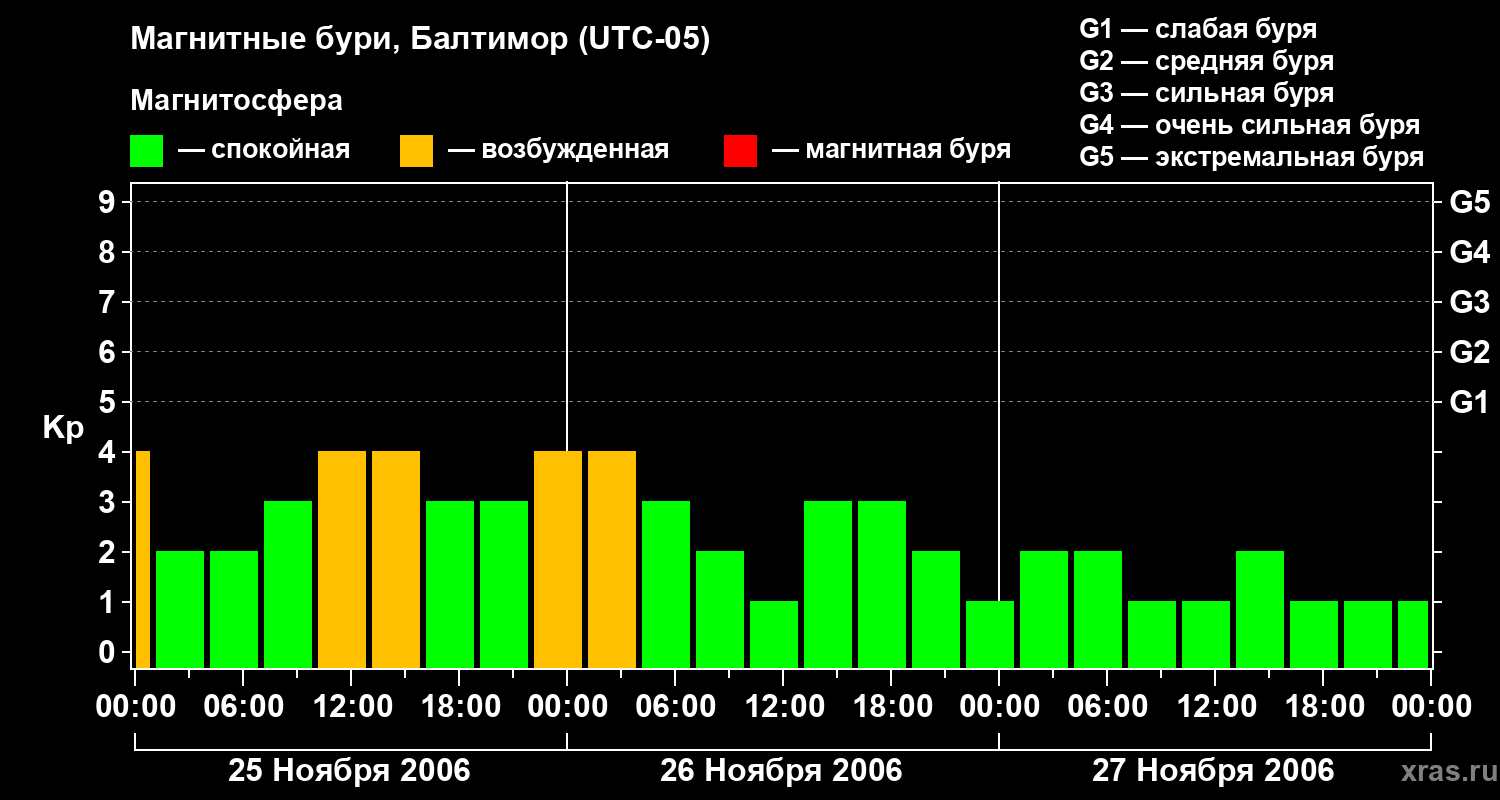The image size is (1500, 800).
Task: Click the narrow green bar ending 27 Ноября
Action: (x=1413, y=635)
